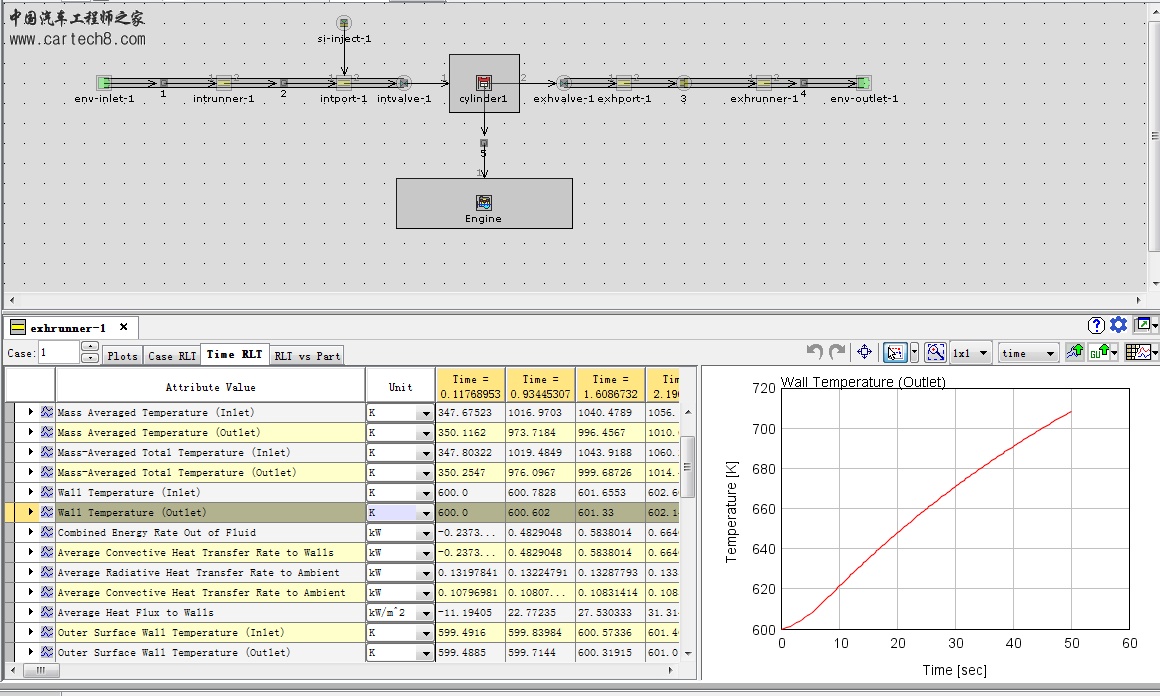Screen dimensions: 1160x696
Task: Select the intvalve-1 valve node
Action: 404,83
